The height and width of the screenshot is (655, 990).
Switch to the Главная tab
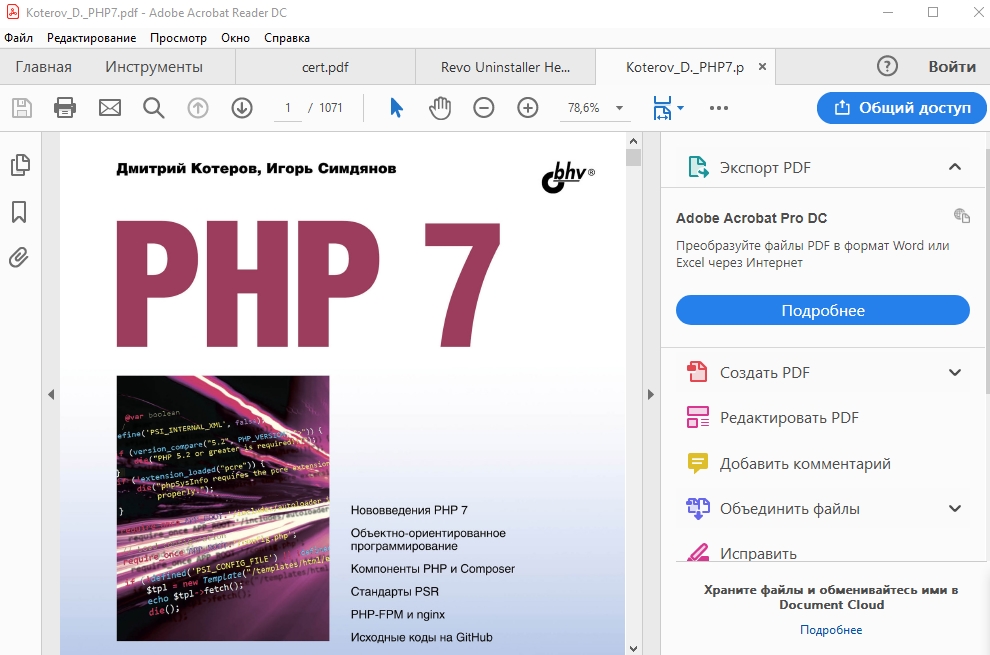point(44,67)
